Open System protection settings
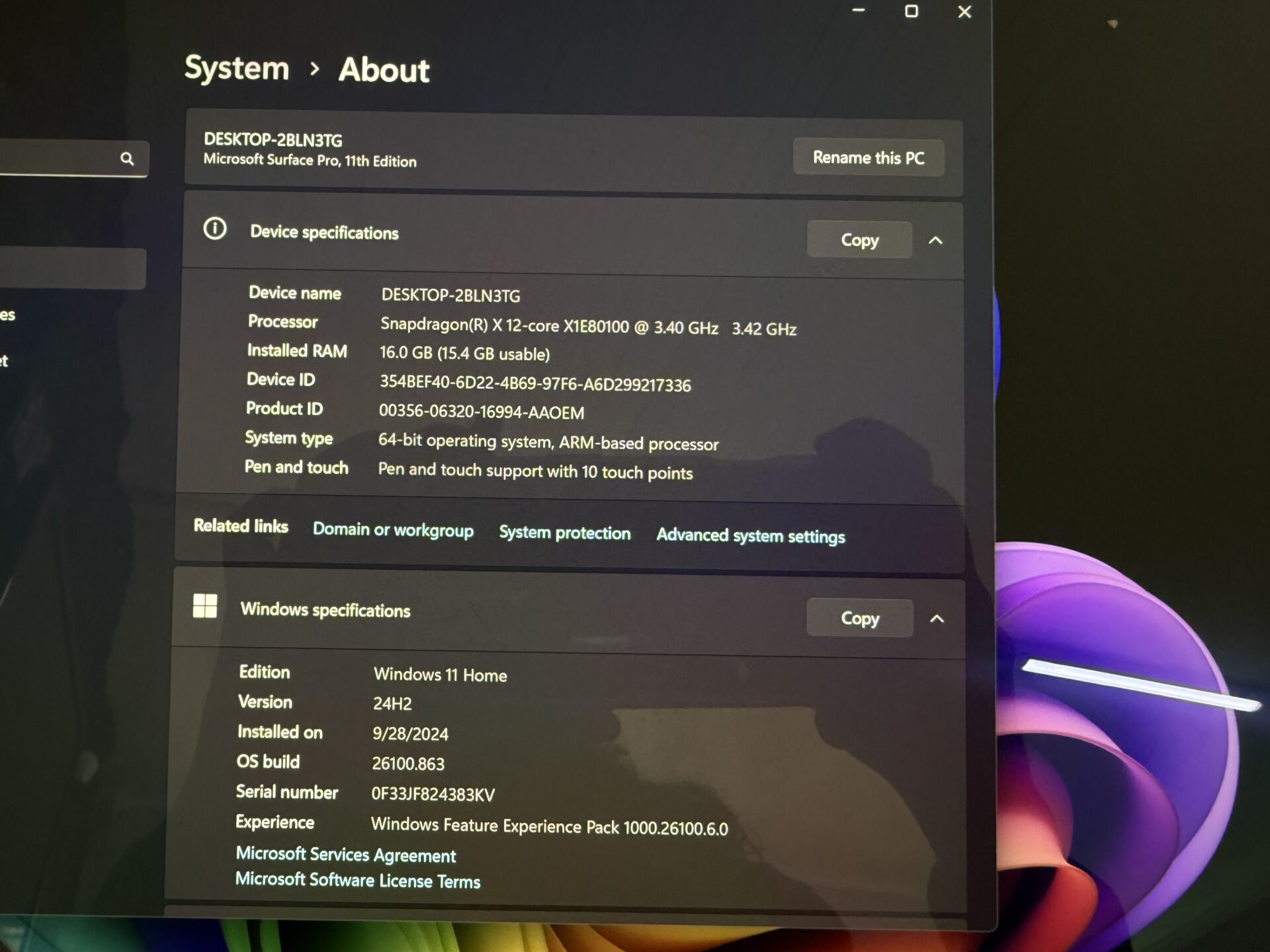This screenshot has height=952, width=1270. (x=564, y=533)
